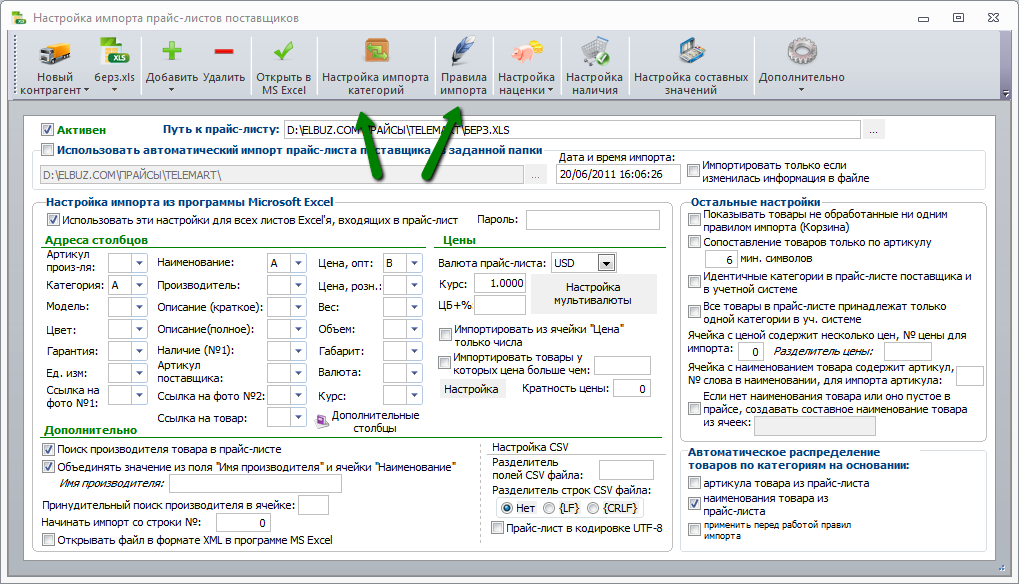Expand the Настройка наценки dropdown arrow

click(x=550, y=91)
